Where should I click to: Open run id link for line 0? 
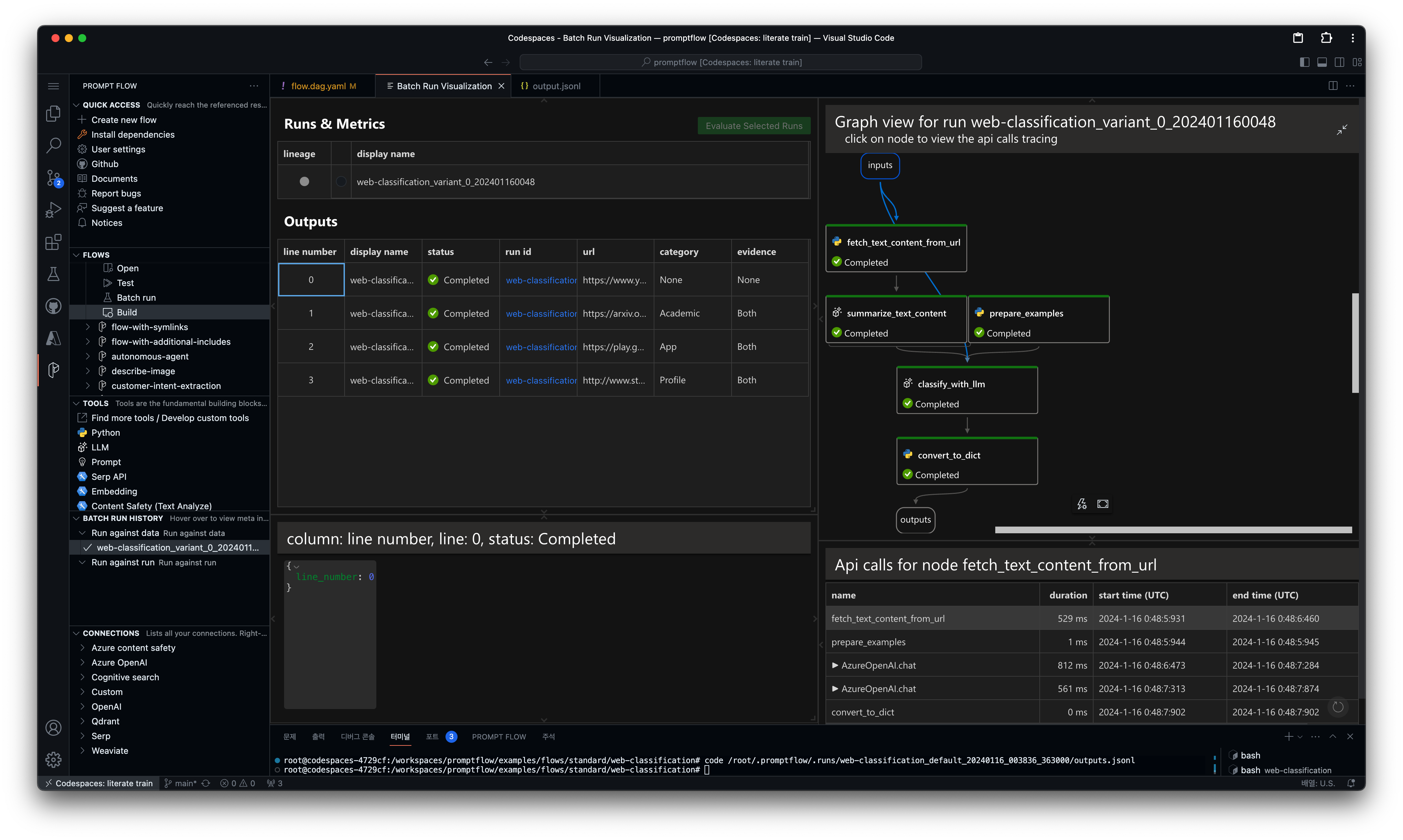pos(541,280)
